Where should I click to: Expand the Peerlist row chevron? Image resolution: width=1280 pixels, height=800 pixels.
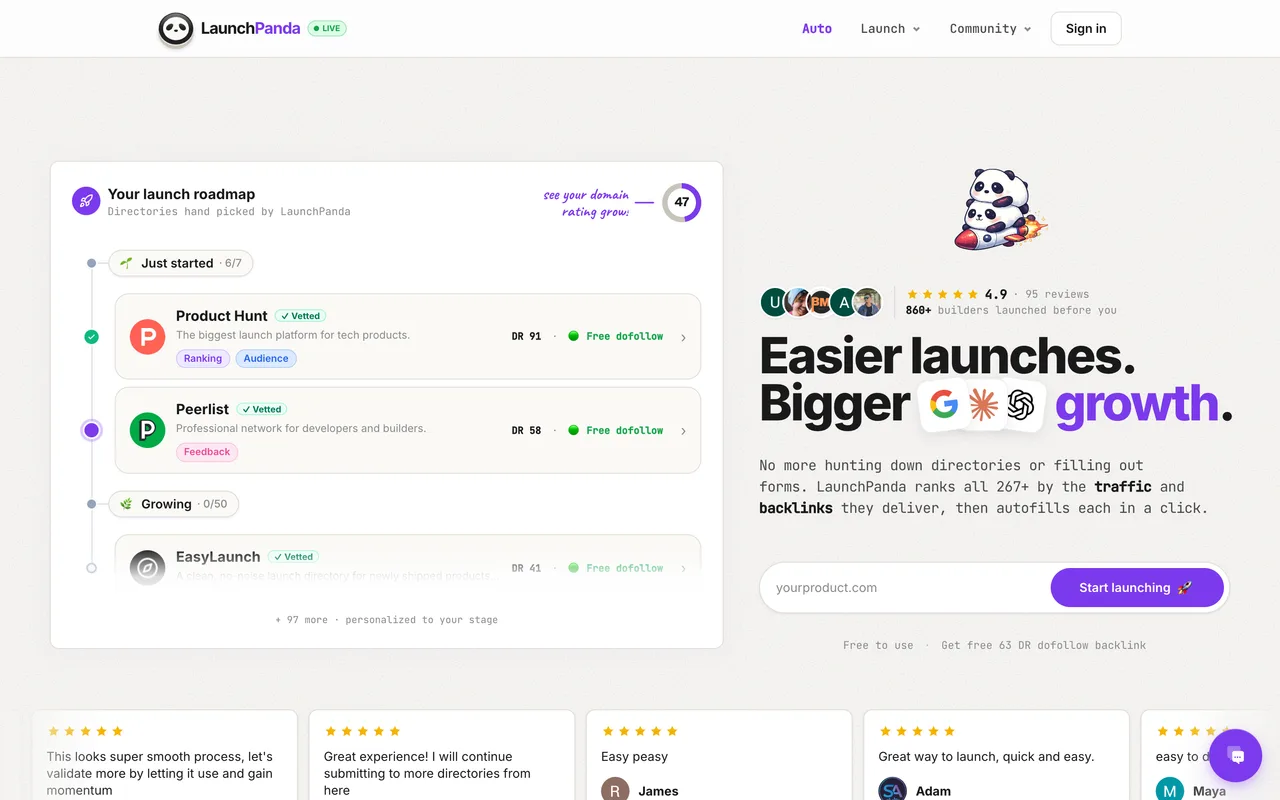pos(683,431)
